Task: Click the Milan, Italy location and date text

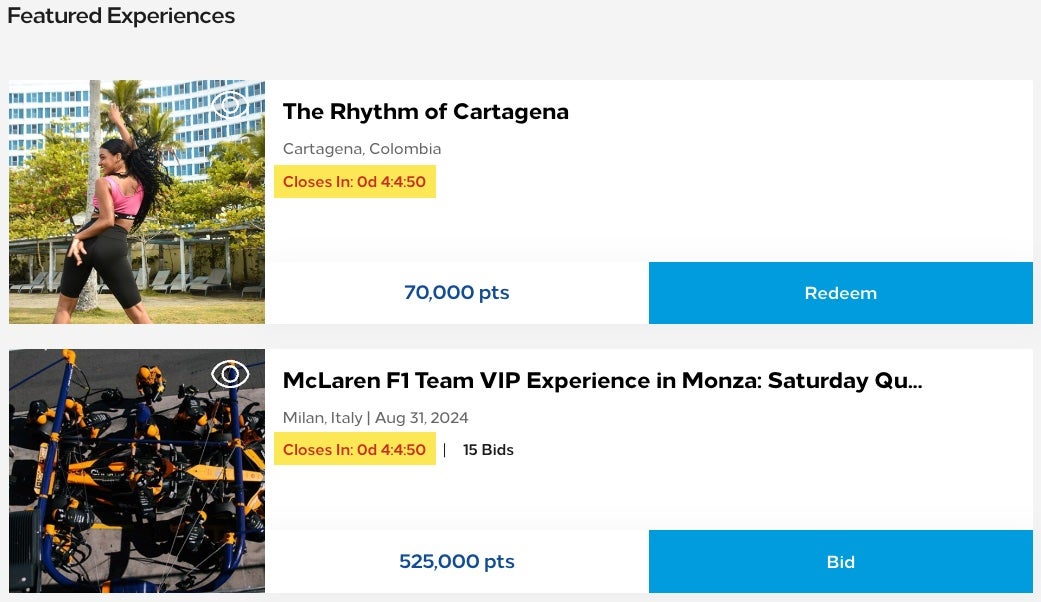Action: pyautogui.click(x=375, y=417)
